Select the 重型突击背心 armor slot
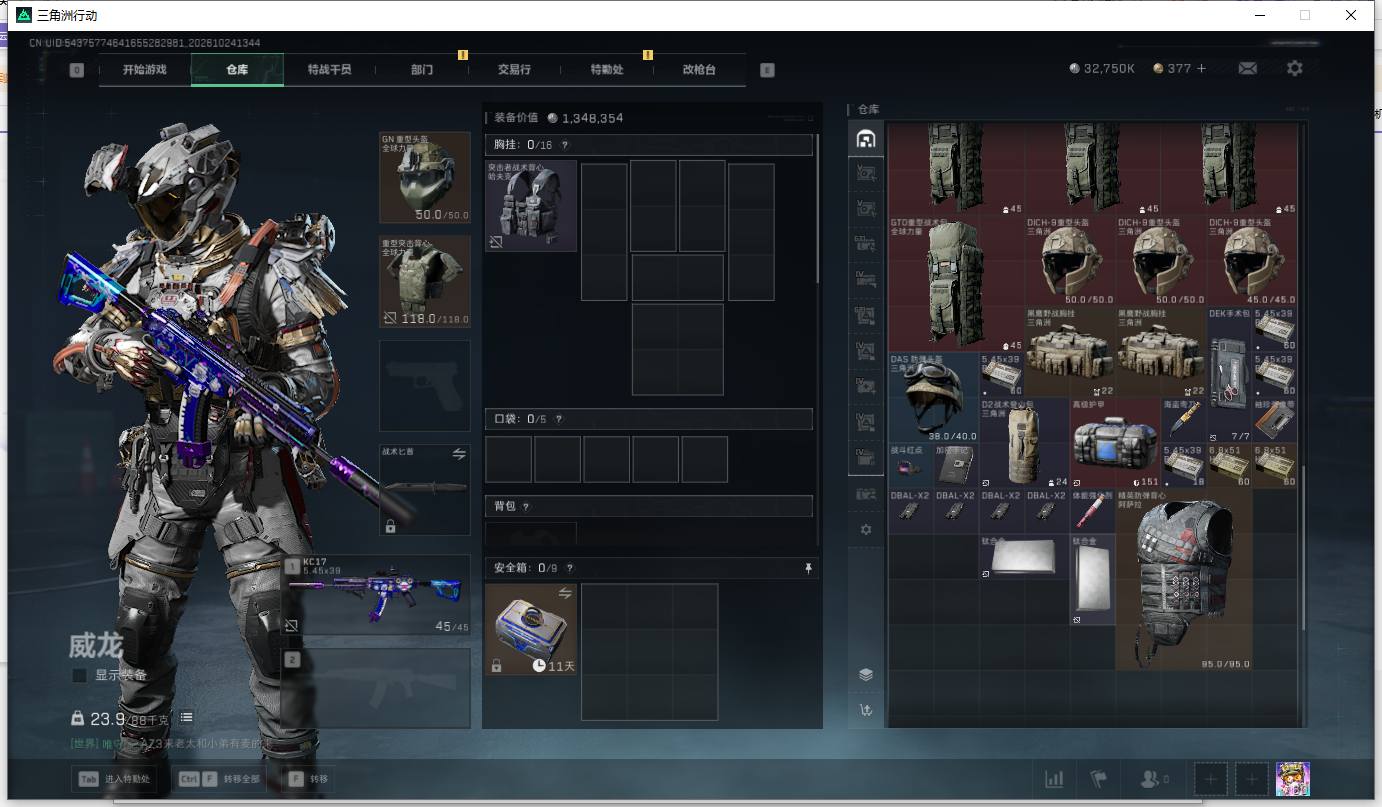Screen dimensions: 1382x807 point(425,282)
